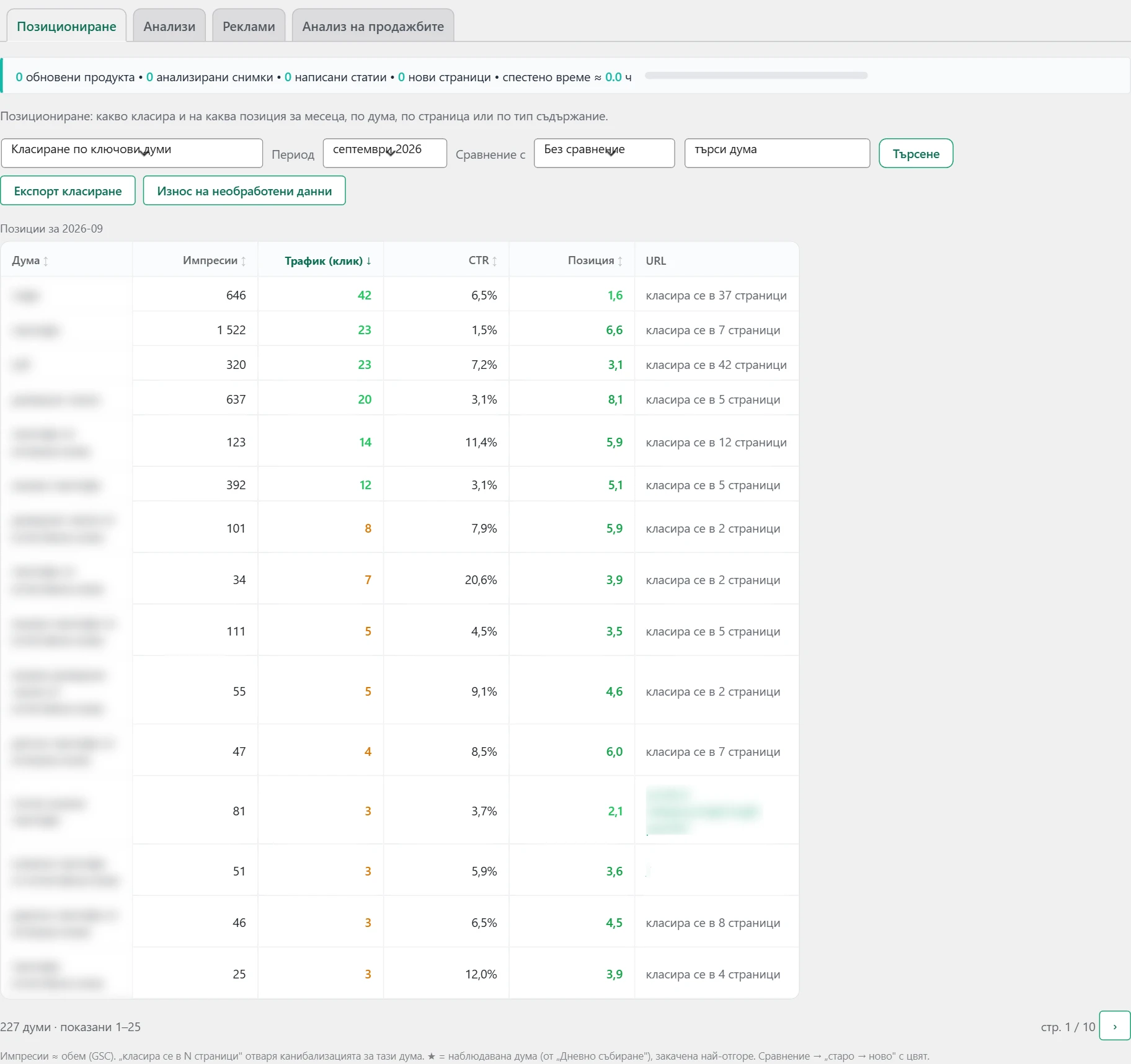Click traffic value 14
The height and width of the screenshot is (1064, 1131).
click(365, 442)
